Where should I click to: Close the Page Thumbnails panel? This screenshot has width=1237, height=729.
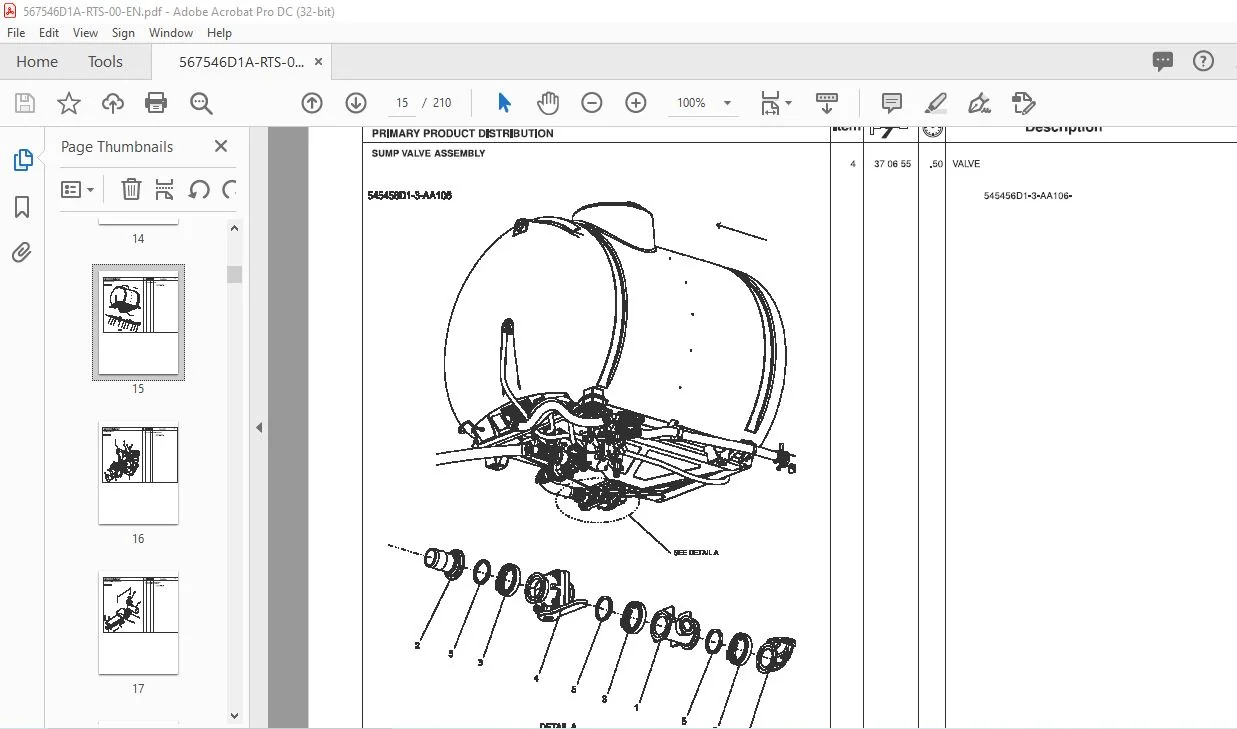click(x=221, y=146)
